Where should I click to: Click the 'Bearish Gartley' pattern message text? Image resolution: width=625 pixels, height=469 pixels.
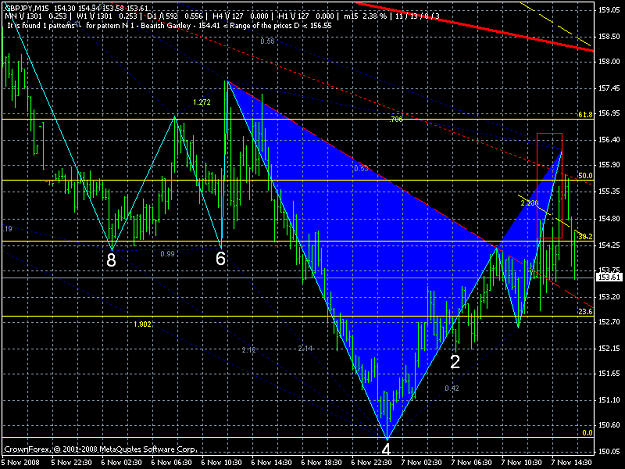pyautogui.click(x=164, y=26)
